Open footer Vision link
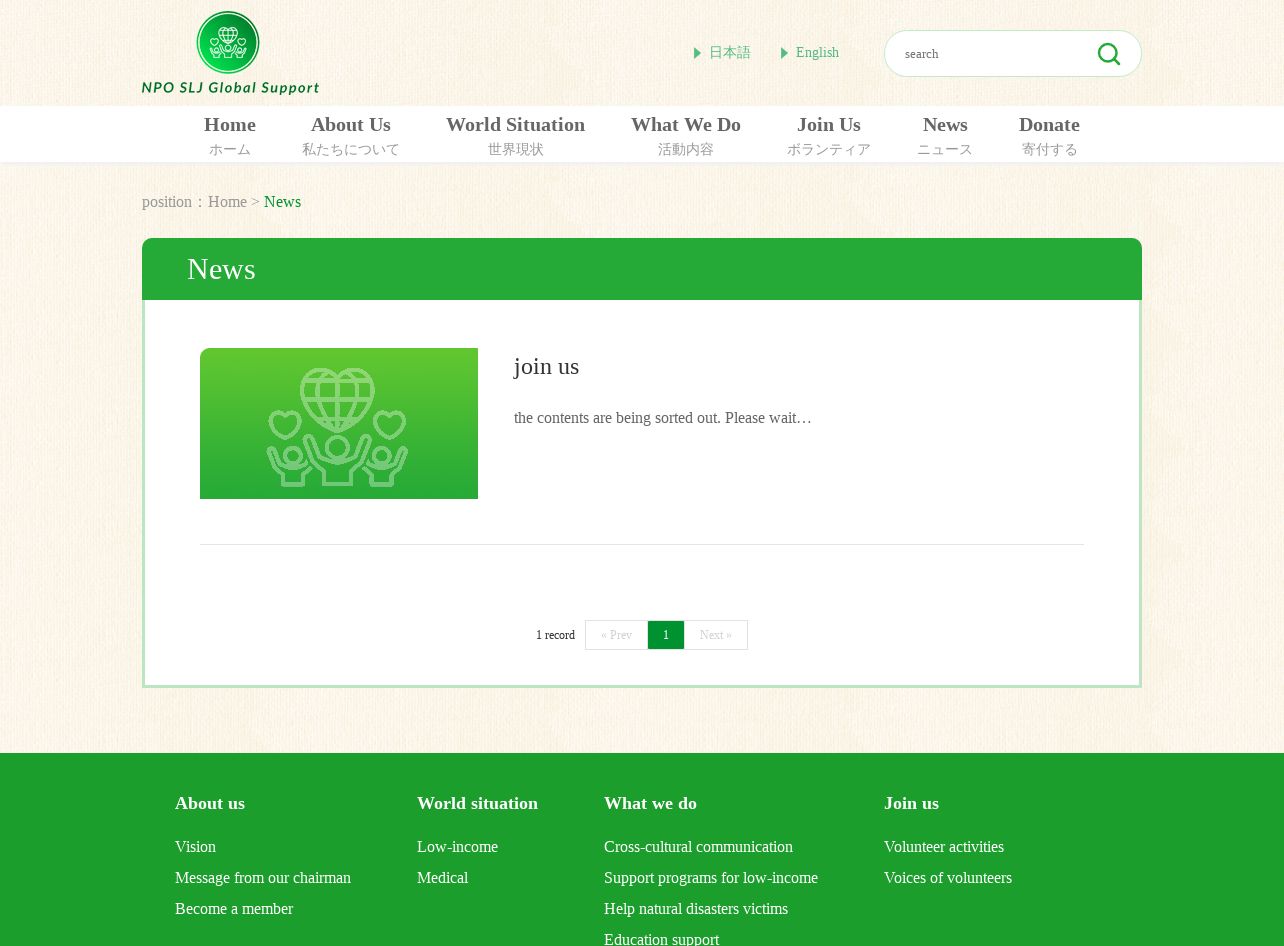 pos(195,847)
